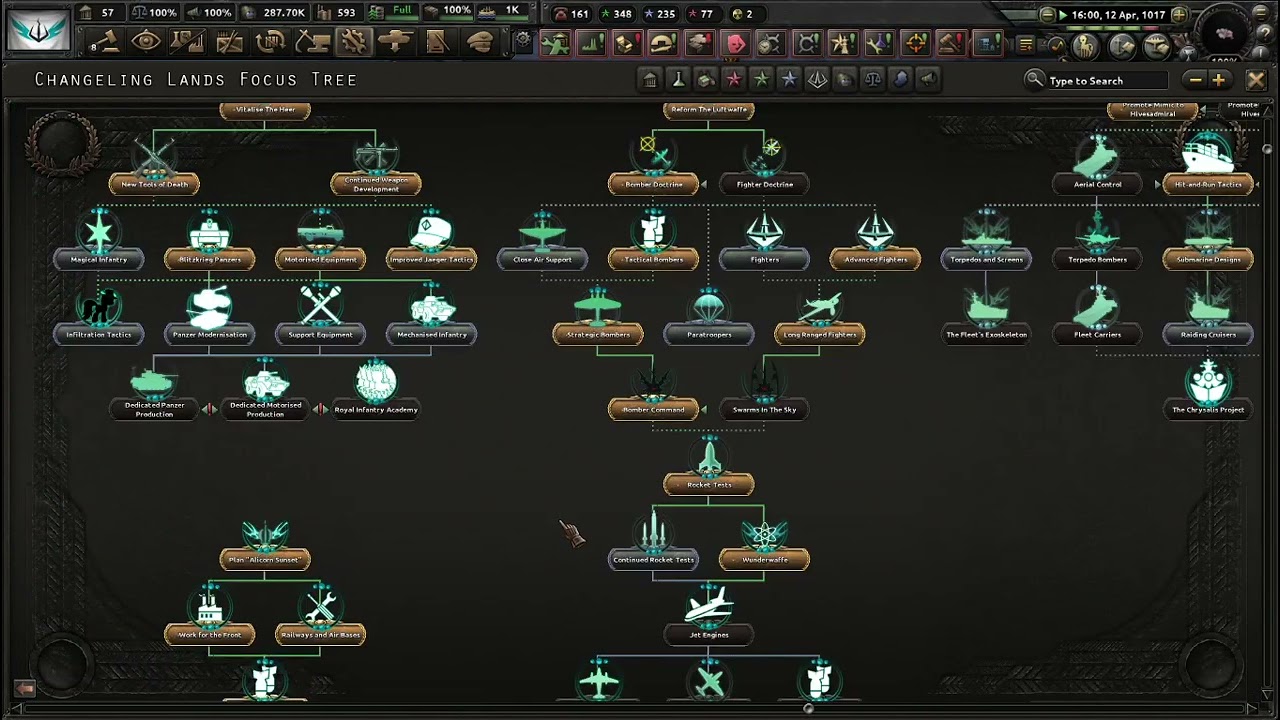
Task: Click the manpower counter showing 287.70K
Action: pyautogui.click(x=275, y=12)
